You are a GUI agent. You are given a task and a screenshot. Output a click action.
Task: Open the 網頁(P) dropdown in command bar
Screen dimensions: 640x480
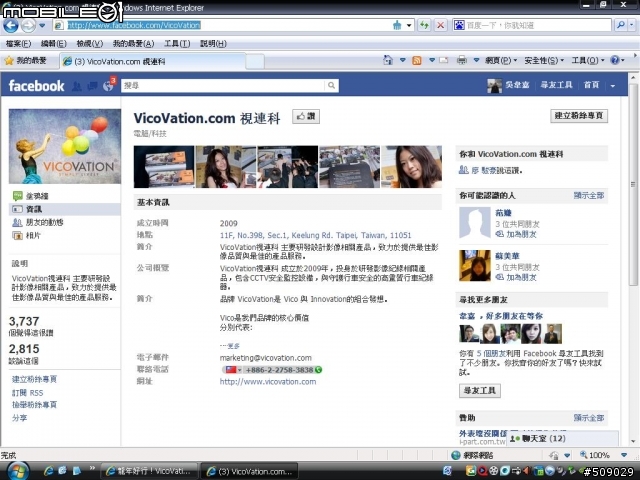501,61
